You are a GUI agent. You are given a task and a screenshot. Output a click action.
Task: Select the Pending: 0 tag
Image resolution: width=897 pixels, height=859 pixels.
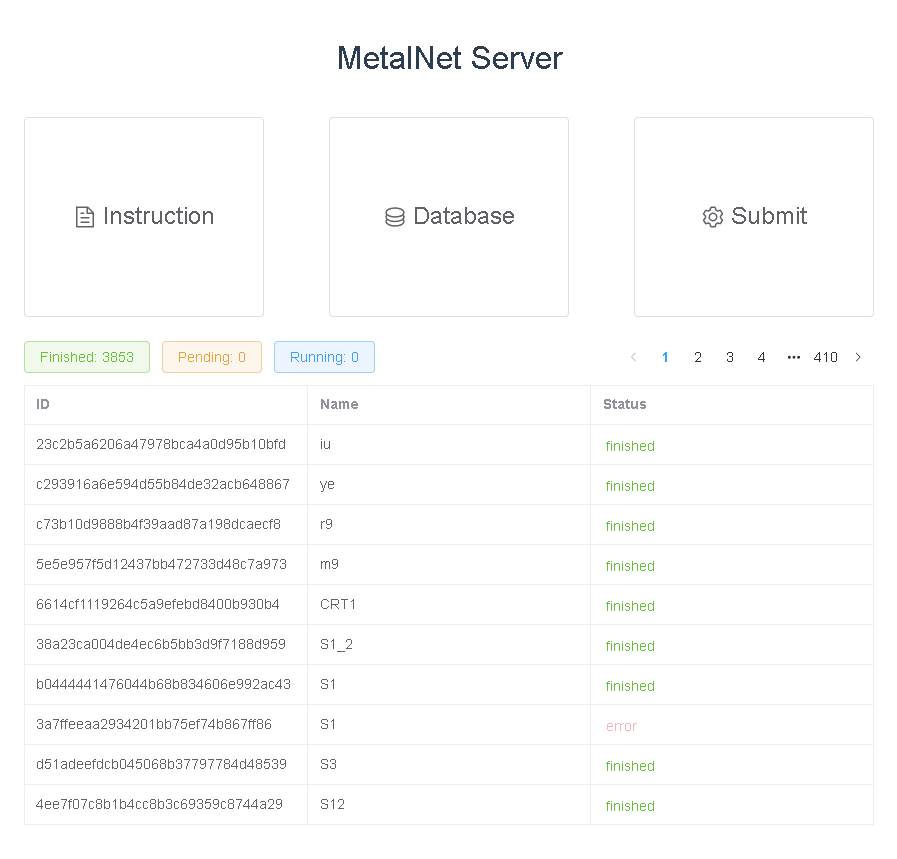pos(212,357)
